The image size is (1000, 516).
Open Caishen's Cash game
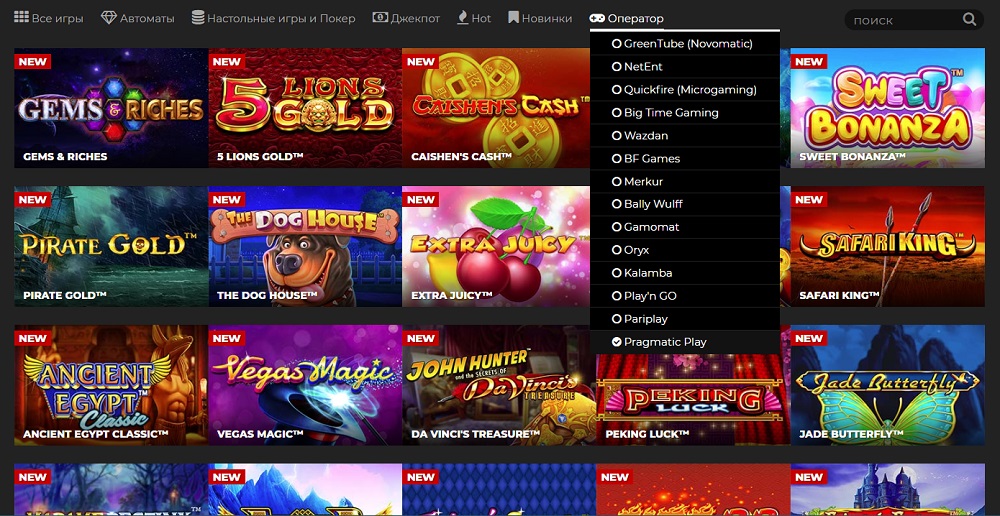(496, 108)
